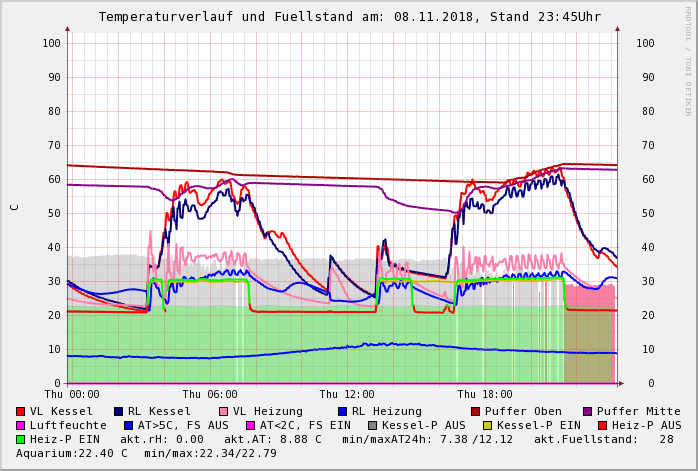The image size is (698, 471).
Task: Click the Thu 00:00 time axis label
Action: (72, 395)
